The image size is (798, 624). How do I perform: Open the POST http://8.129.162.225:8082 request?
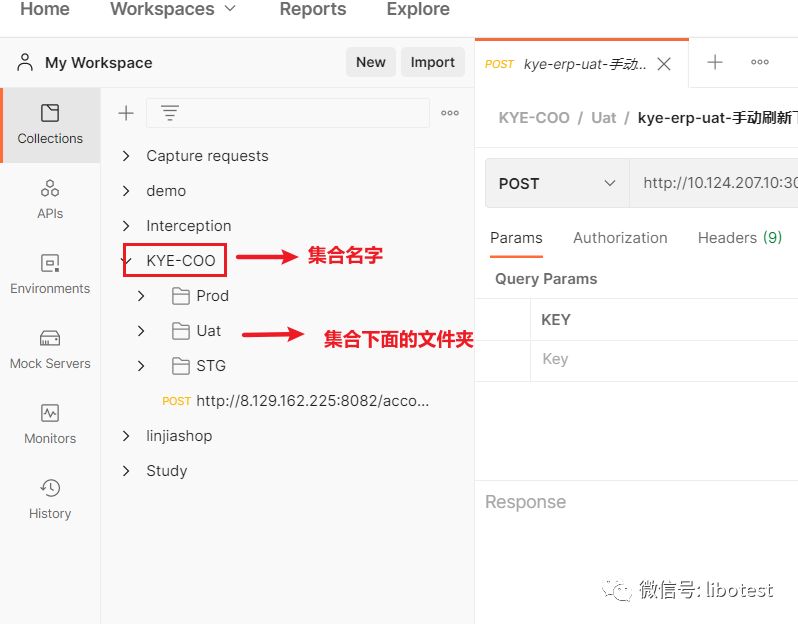pyautogui.click(x=295, y=401)
